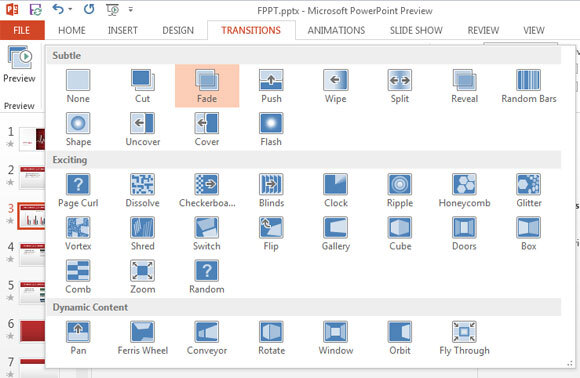Image resolution: width=580 pixels, height=378 pixels.
Task: Apply the Window transition
Action: click(335, 338)
